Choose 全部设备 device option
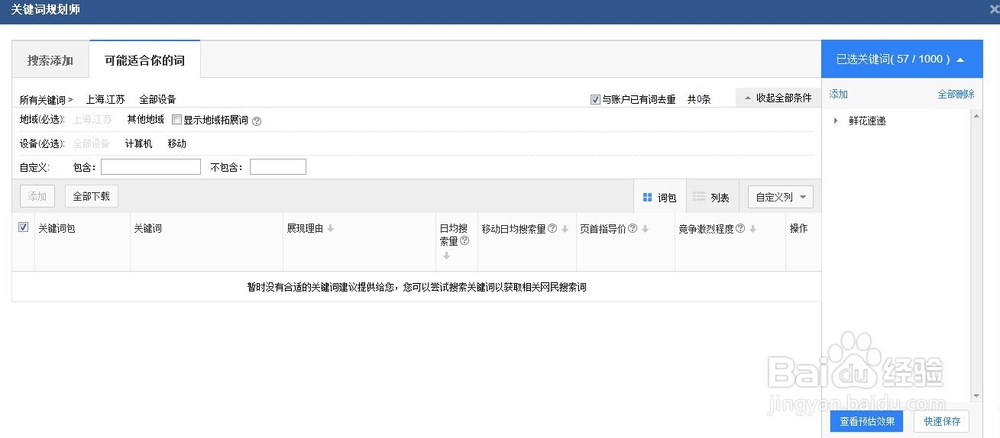This screenshot has width=1000, height=438. click(91, 144)
